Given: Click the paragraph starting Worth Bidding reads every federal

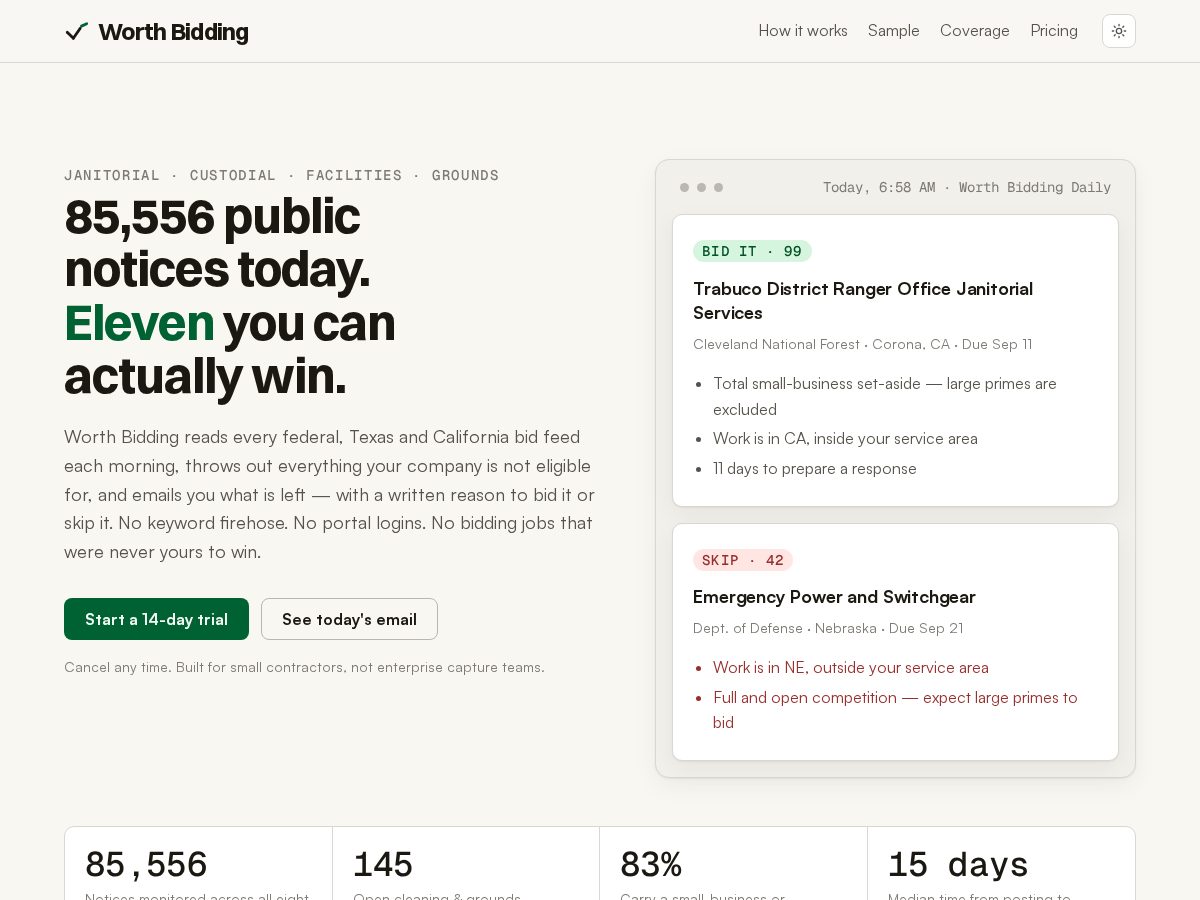Looking at the screenshot, I should pos(330,494).
